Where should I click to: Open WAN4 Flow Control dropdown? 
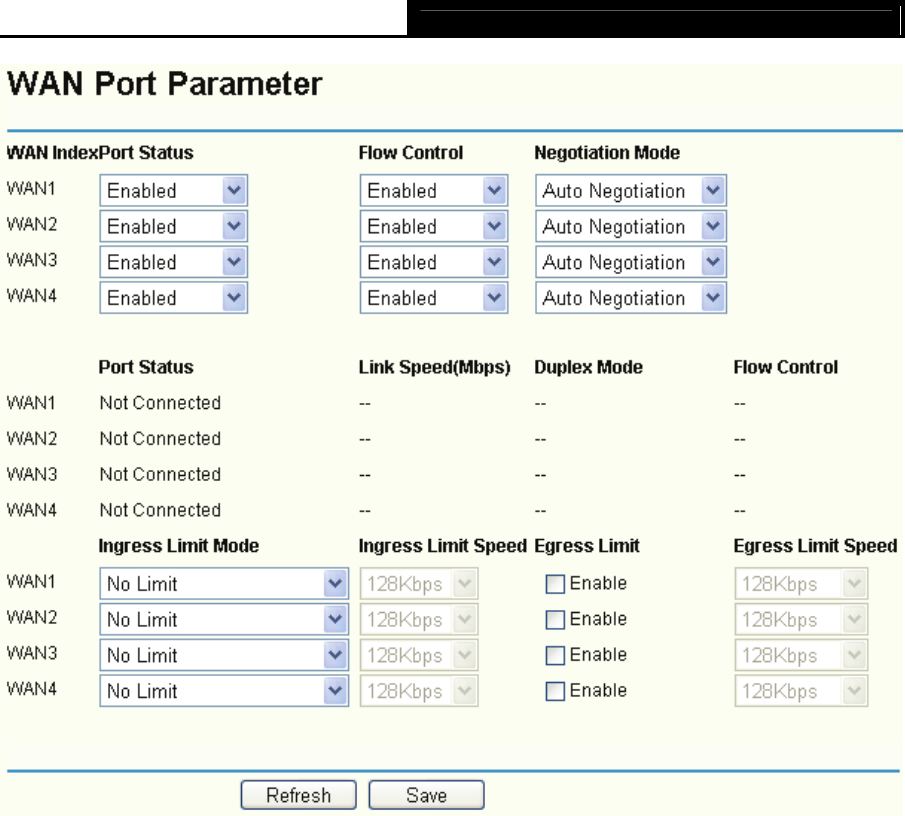tap(433, 298)
